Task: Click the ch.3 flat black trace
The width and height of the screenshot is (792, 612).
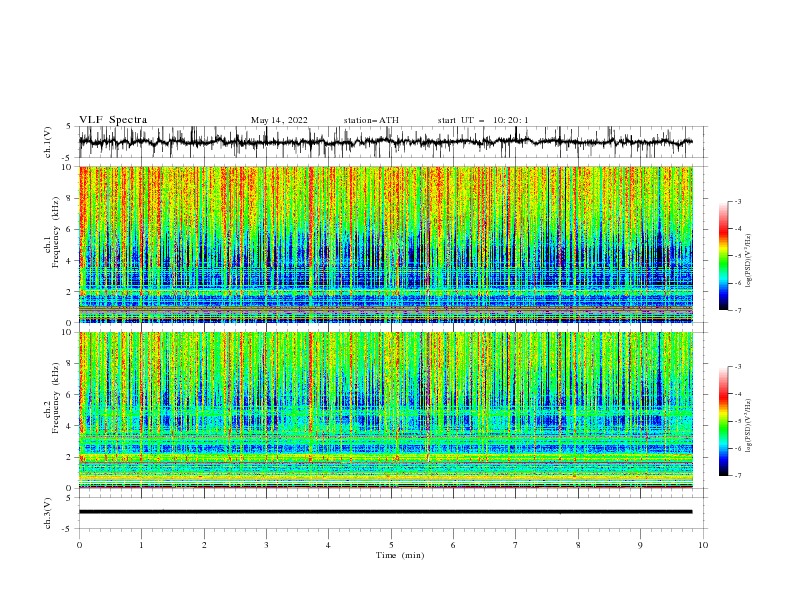Action: (385, 512)
